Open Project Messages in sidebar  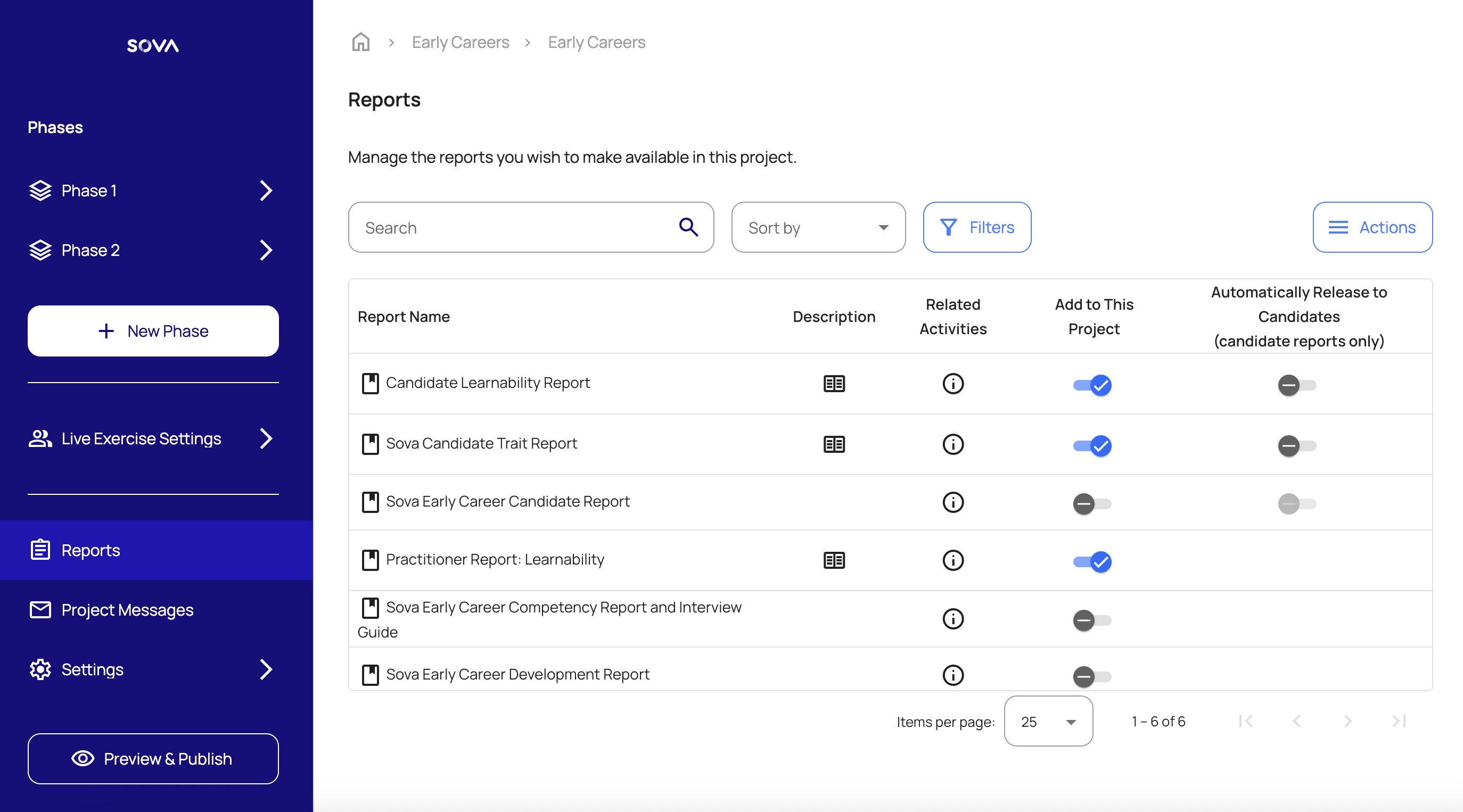click(x=127, y=610)
